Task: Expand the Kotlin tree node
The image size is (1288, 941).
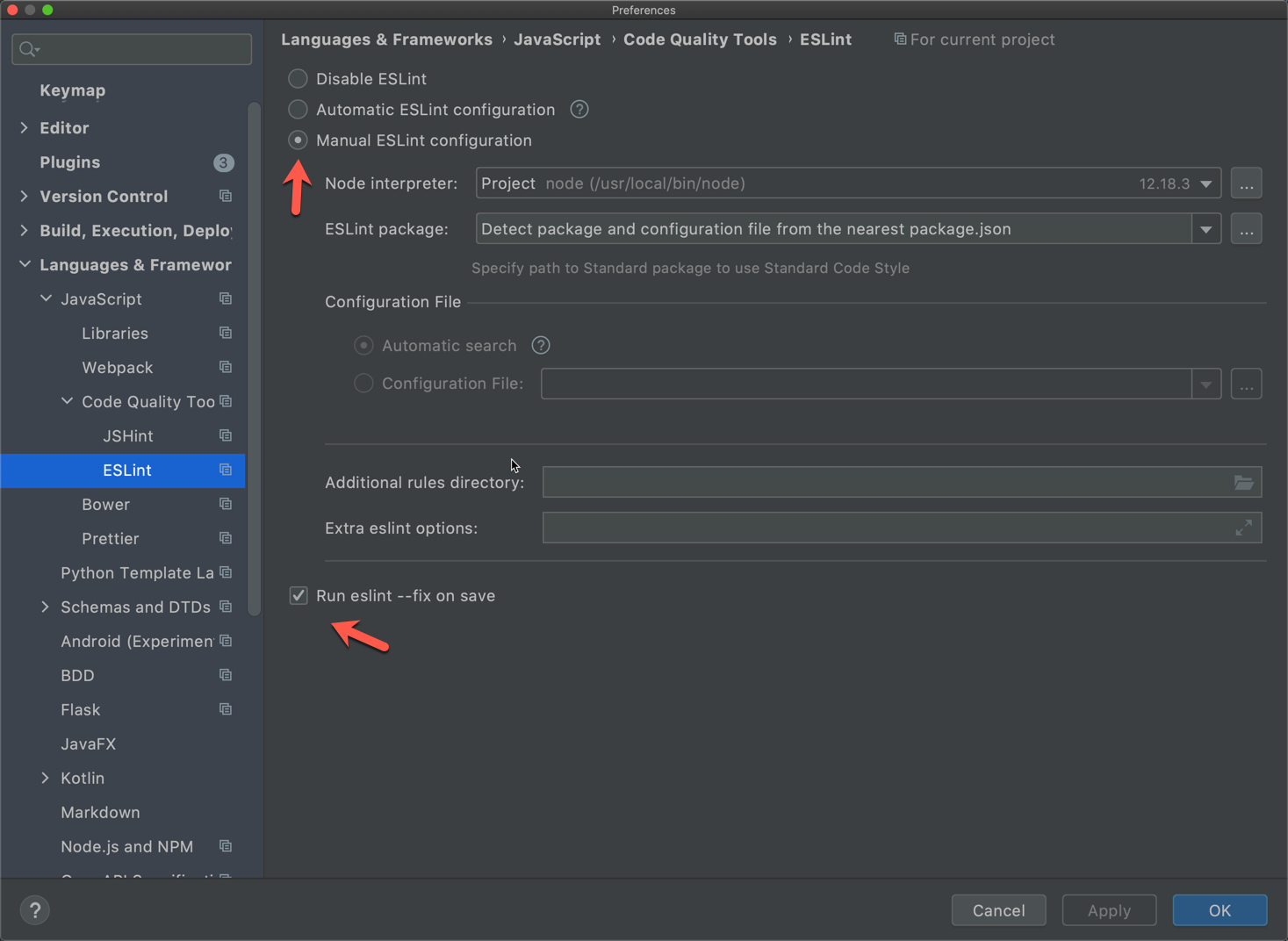Action: (46, 779)
